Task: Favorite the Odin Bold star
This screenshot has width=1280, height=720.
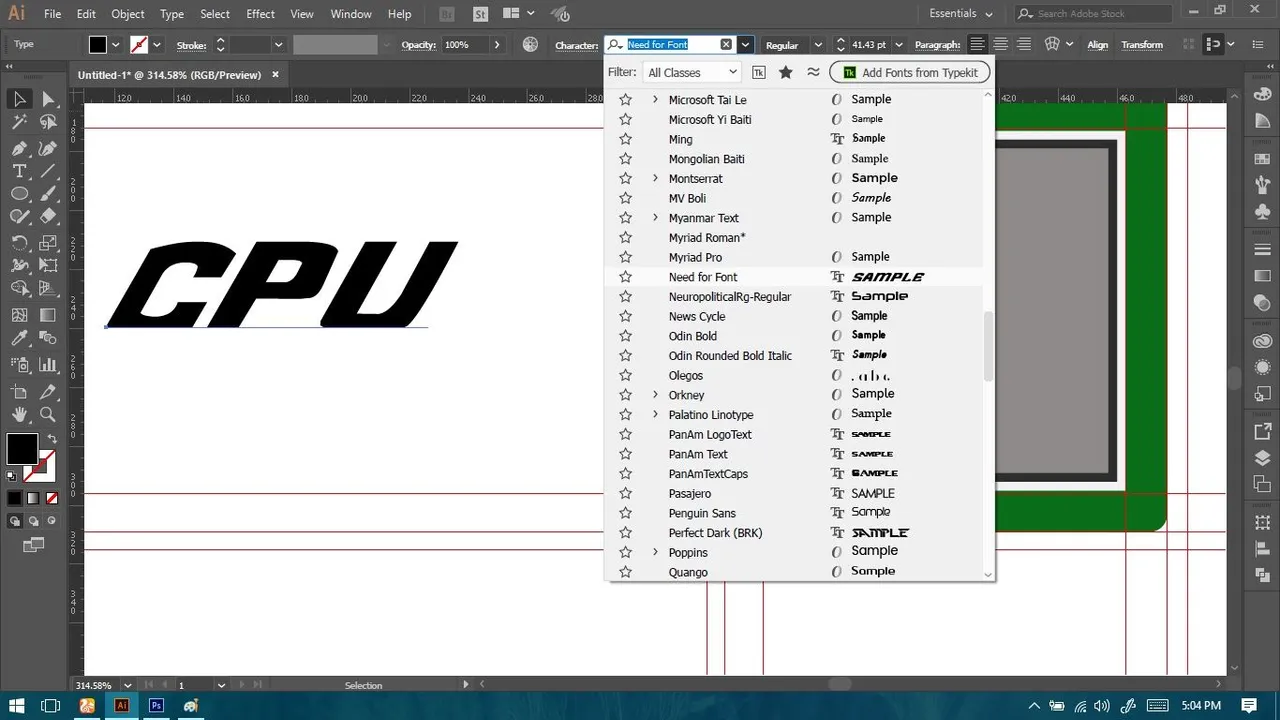Action: [x=626, y=336]
